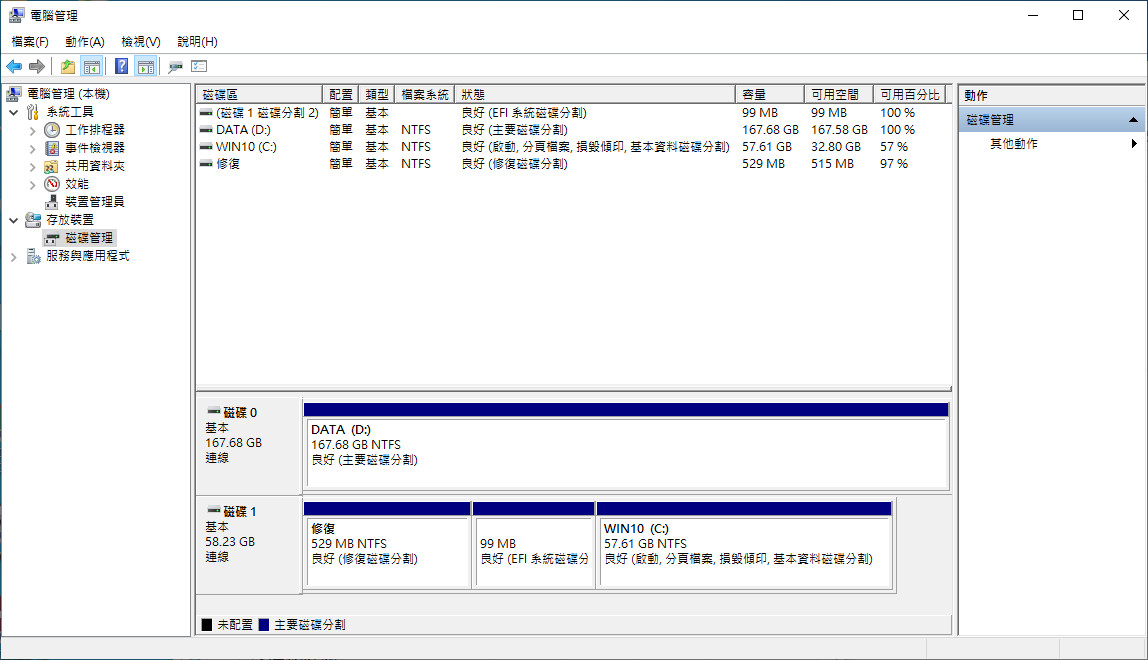Select the WIN10 (C:) partition block

coord(743,545)
